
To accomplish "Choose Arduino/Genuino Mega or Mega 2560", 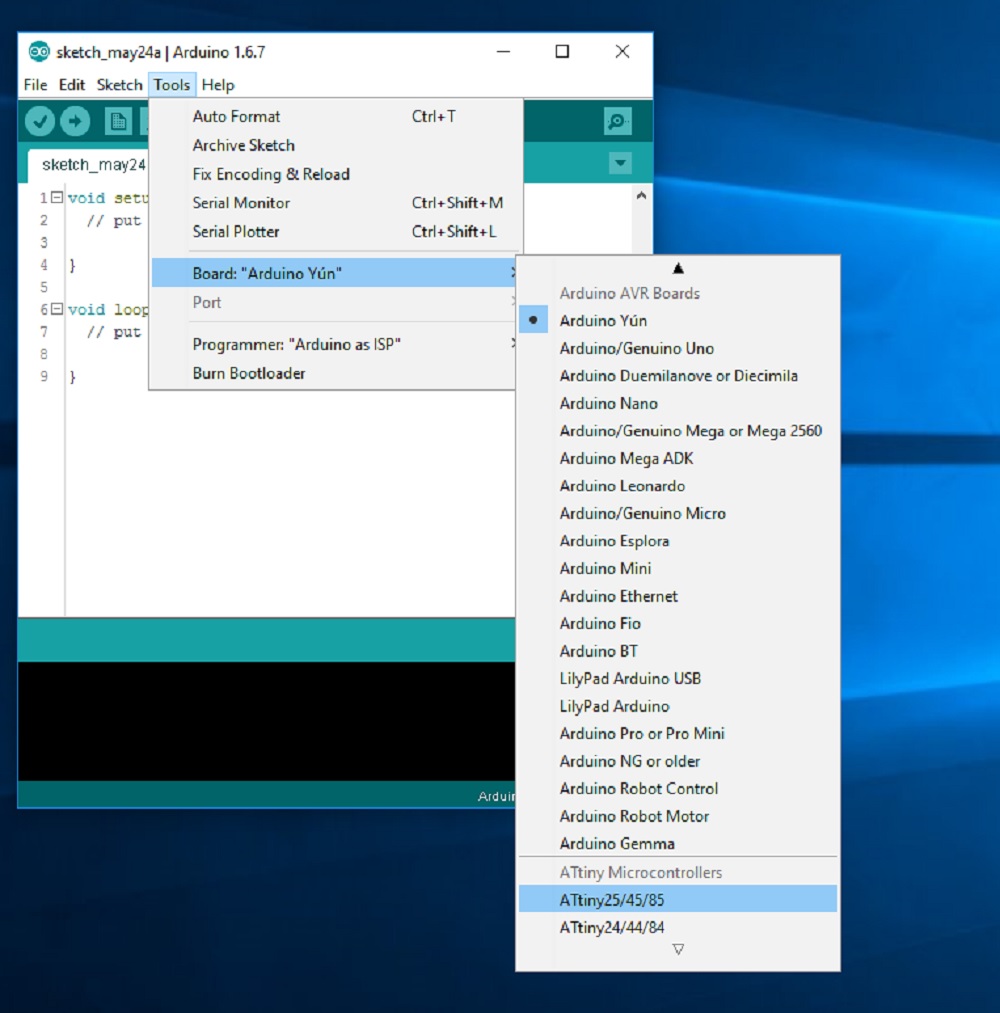I will [x=678, y=430].
